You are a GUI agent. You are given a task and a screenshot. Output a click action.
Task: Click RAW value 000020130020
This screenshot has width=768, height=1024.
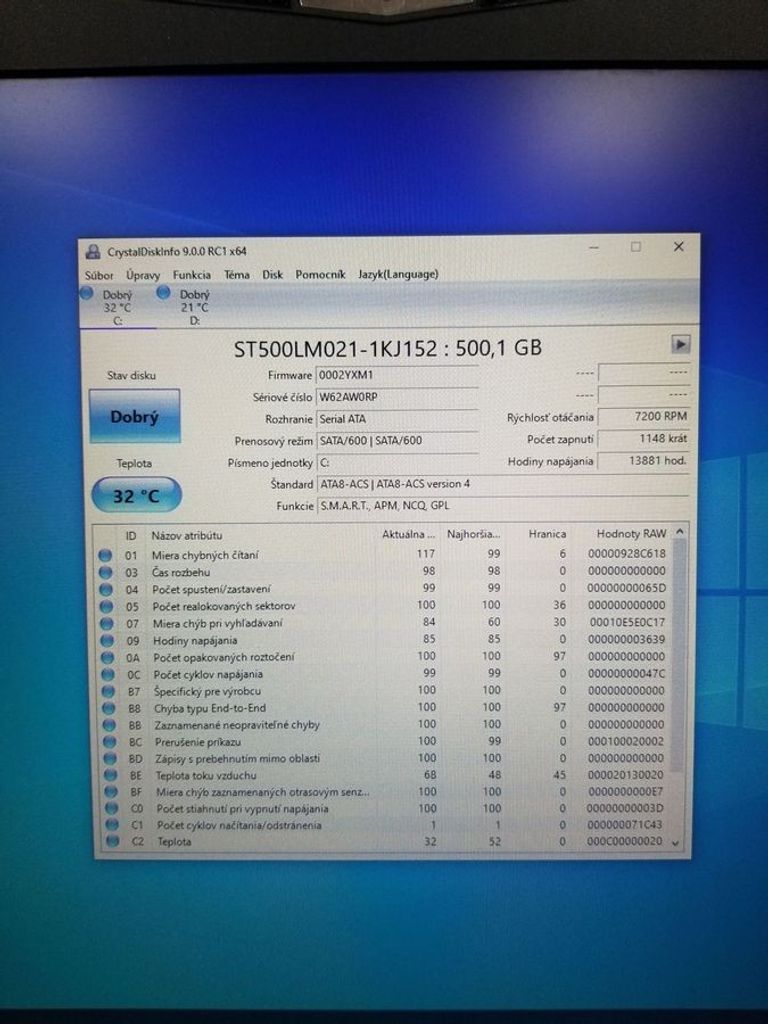[x=626, y=775]
